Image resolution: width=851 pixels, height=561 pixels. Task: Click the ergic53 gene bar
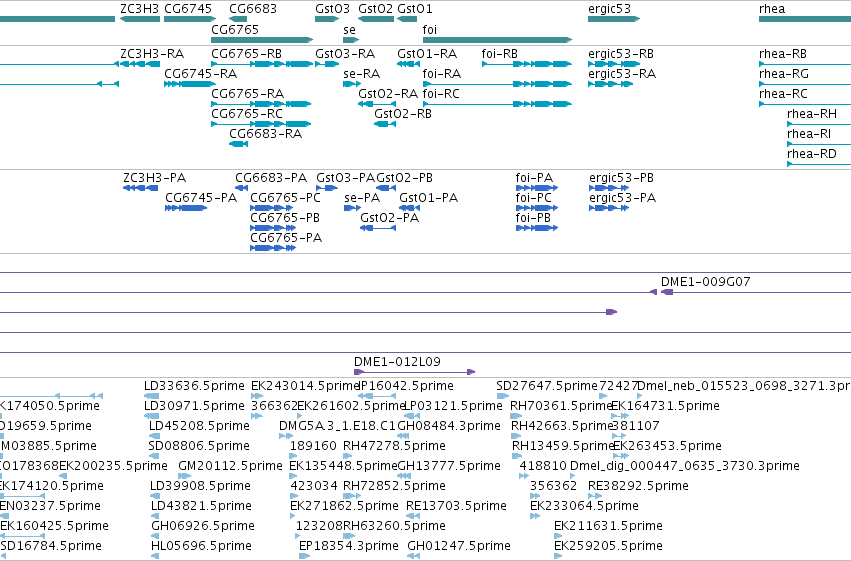tap(614, 19)
